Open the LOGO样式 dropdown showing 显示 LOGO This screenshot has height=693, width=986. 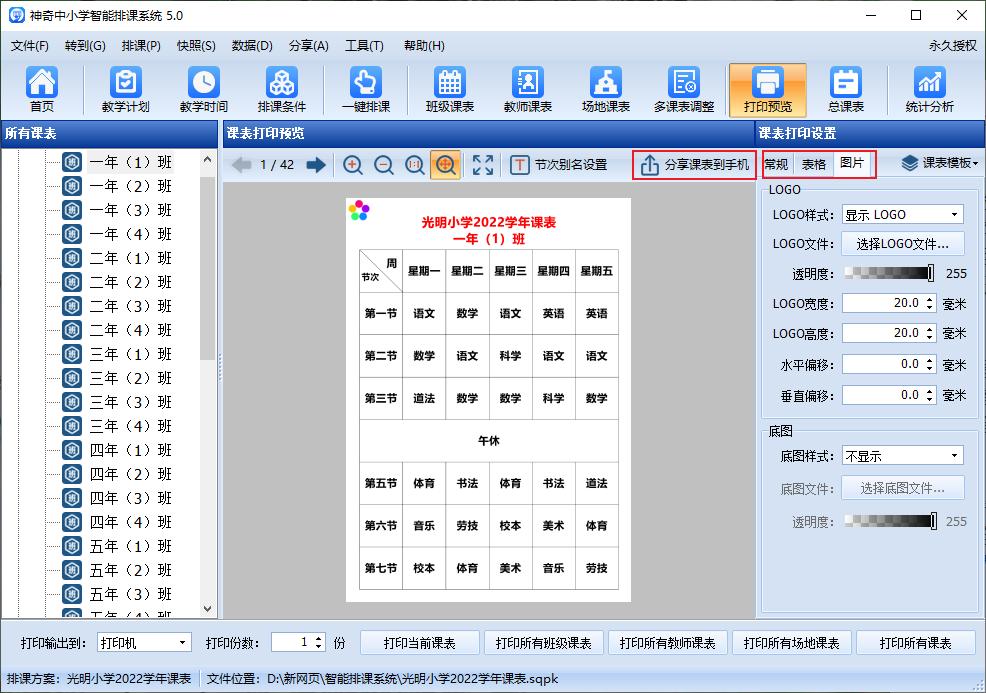(x=901, y=214)
